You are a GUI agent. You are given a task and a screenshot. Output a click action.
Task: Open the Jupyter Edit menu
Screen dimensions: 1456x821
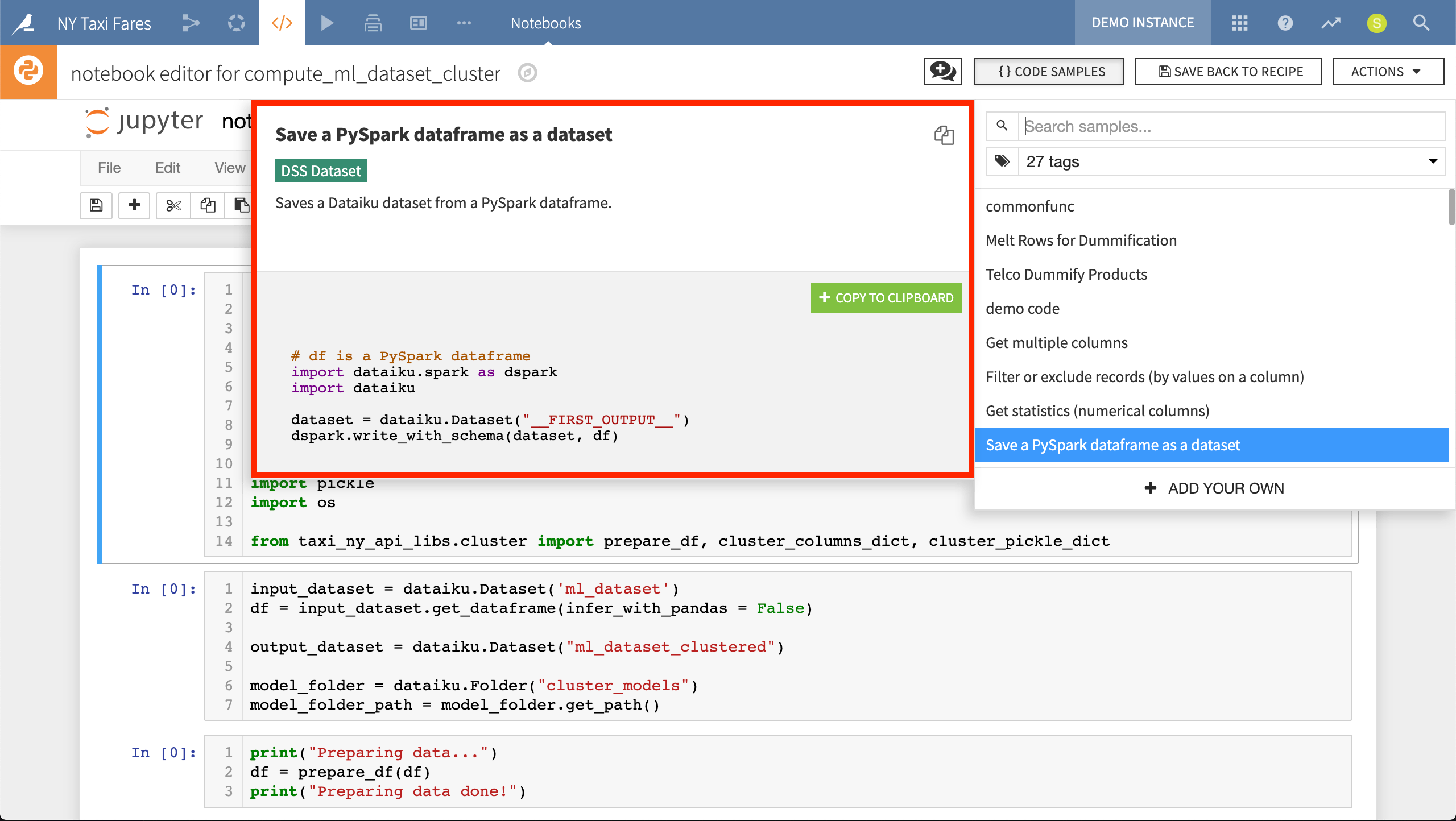[168, 168]
